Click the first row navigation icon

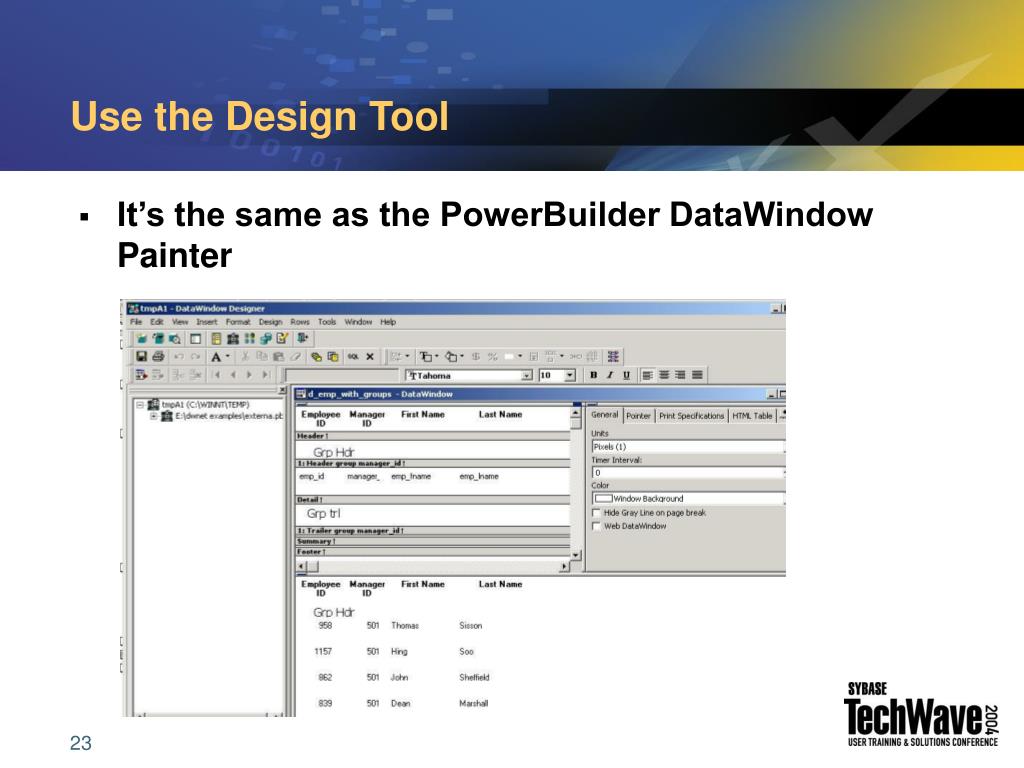click(217, 375)
